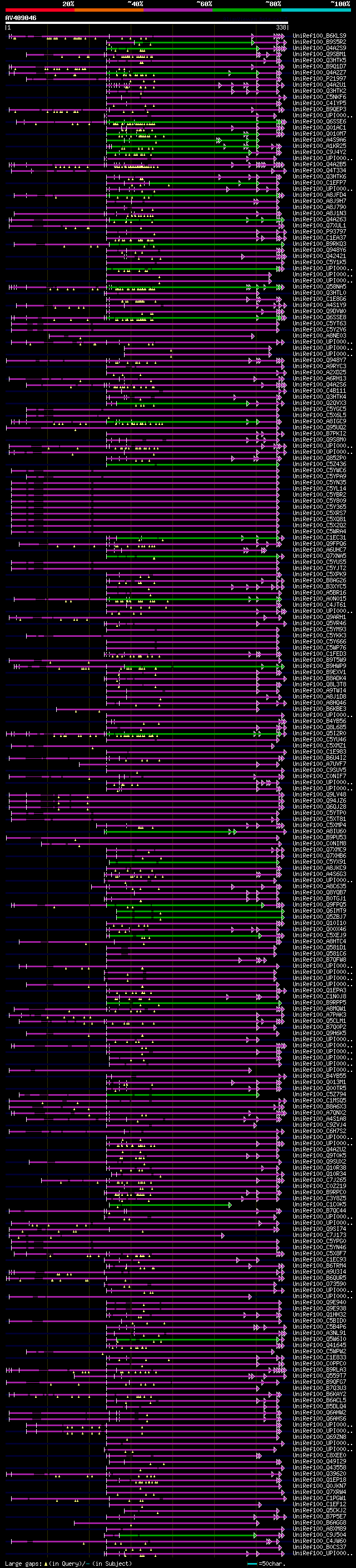Select hit label UniRef100_C5YL14
The width and height of the screenshot is (356, 1568).
coord(319,489)
